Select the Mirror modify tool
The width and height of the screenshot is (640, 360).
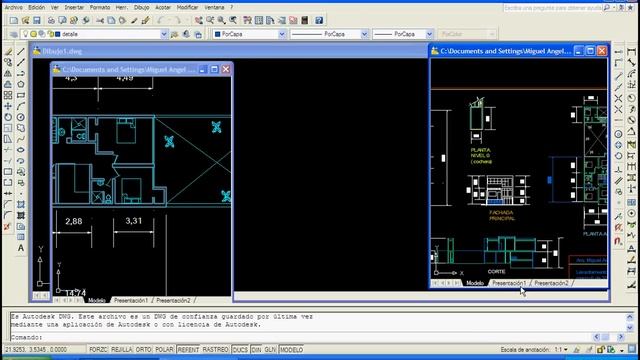(x=8, y=73)
